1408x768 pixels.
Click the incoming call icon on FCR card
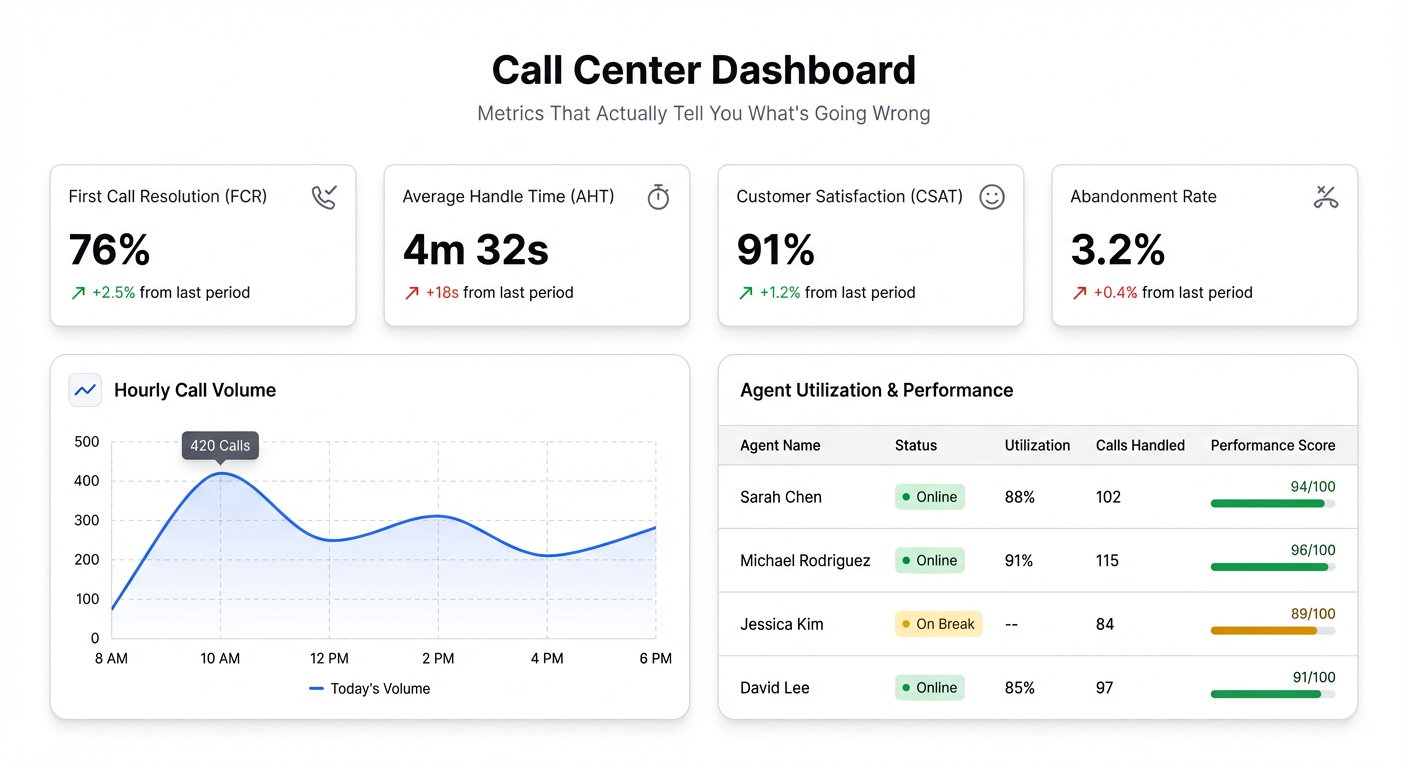tap(324, 197)
